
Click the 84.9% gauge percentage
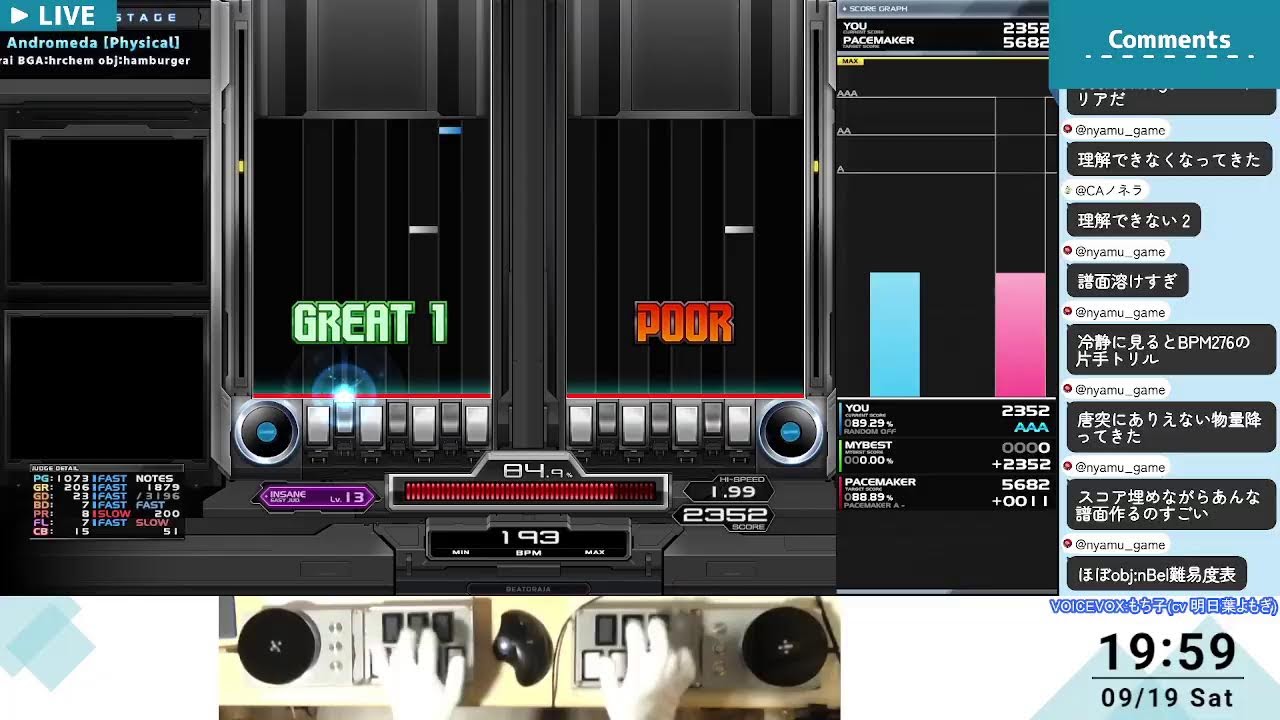[537, 469]
